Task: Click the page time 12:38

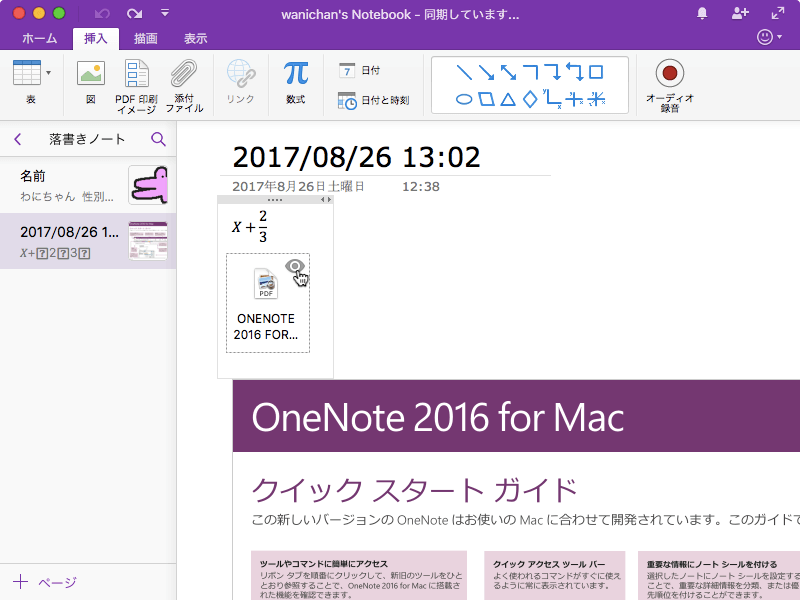Action: tap(421, 187)
